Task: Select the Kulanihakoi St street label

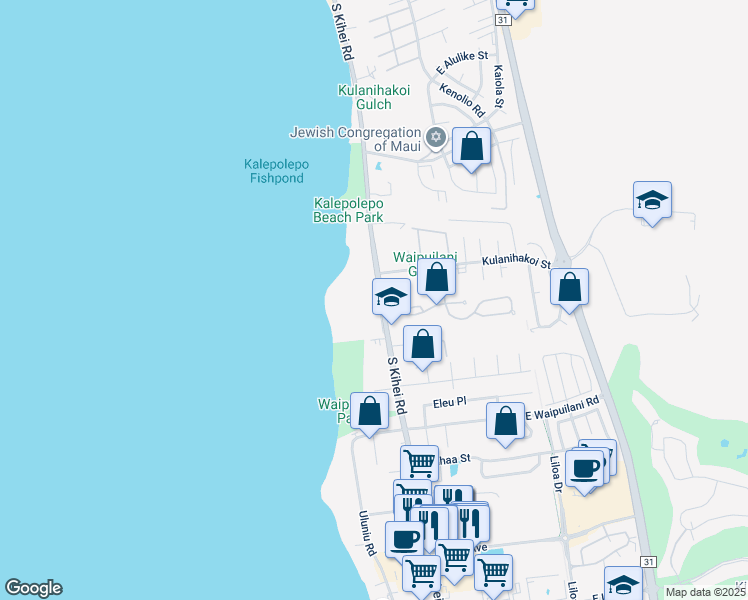Action: click(x=516, y=261)
